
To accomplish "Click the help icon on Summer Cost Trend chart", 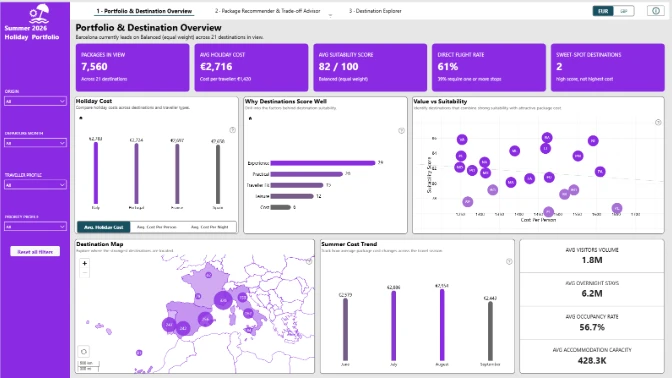I will 509,261.
